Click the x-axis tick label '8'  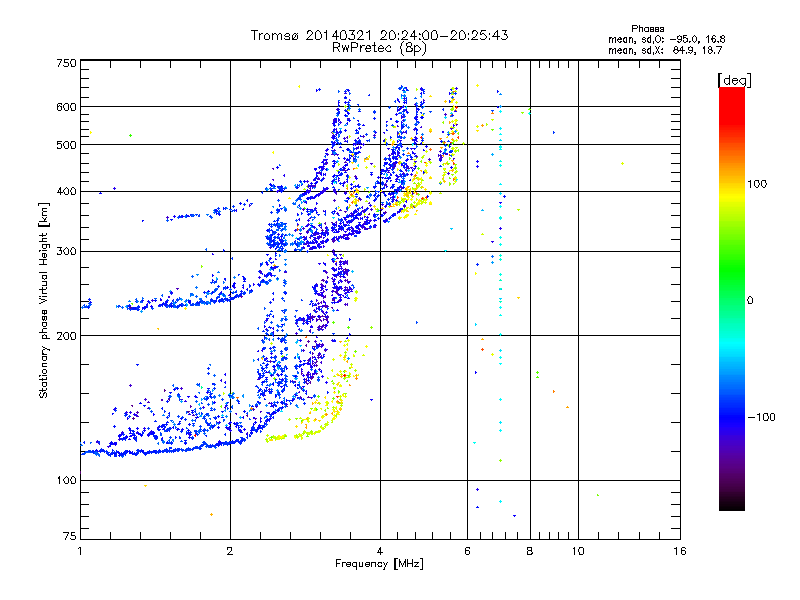tap(530, 551)
